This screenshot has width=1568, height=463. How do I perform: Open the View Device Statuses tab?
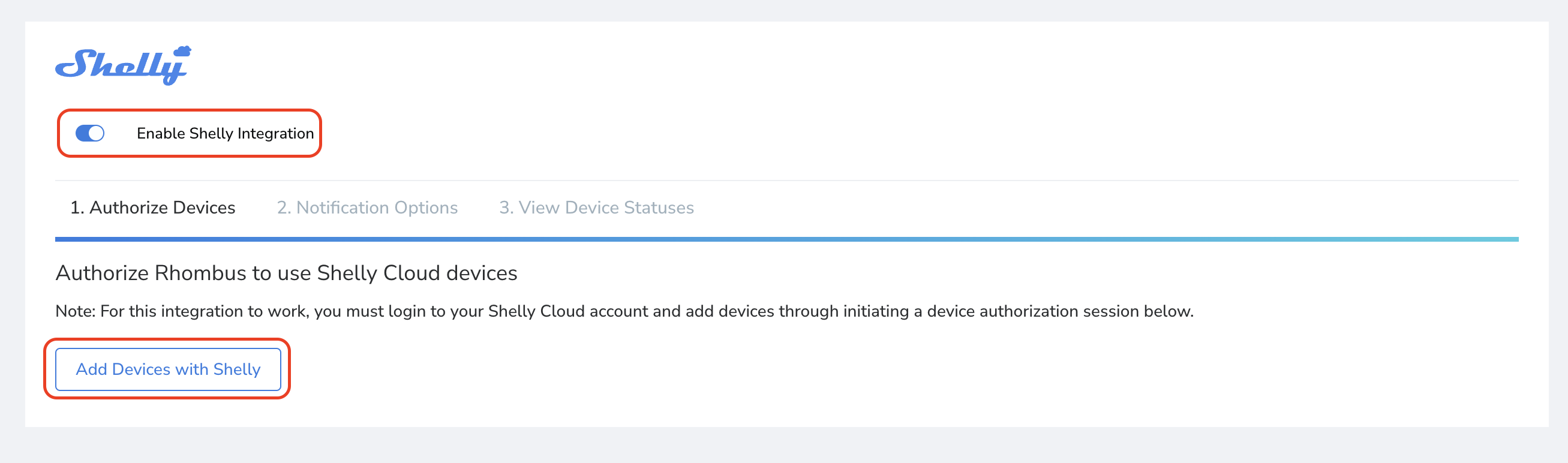(x=596, y=208)
